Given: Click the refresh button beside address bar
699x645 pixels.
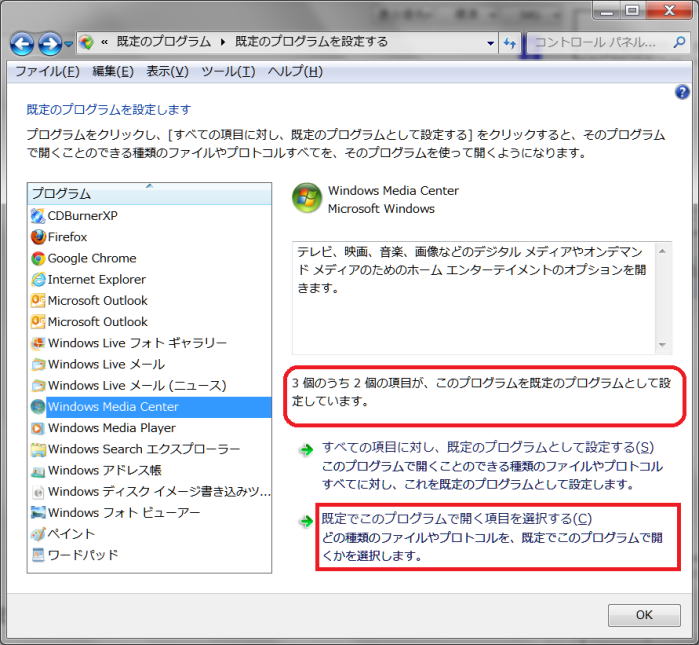Looking at the screenshot, I should [510, 43].
